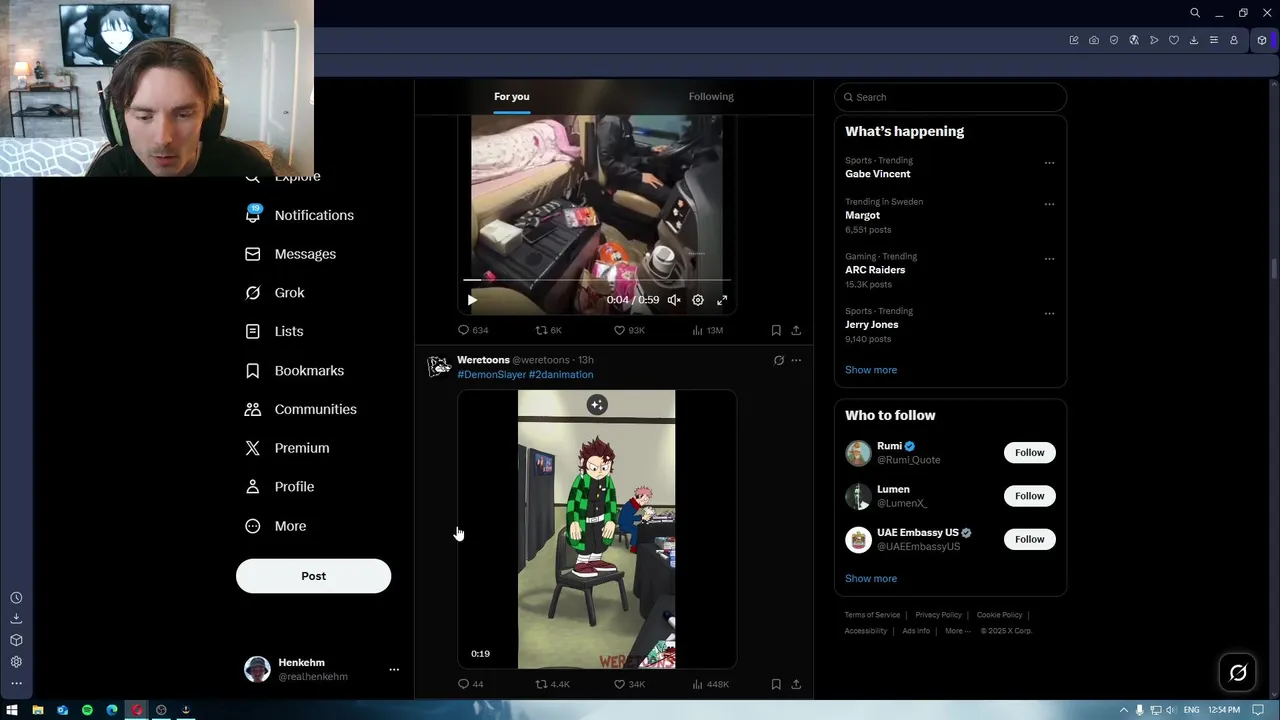The width and height of the screenshot is (1280, 720).
Task: Click the Grok explain icon on Weretoons post
Action: click(x=779, y=360)
